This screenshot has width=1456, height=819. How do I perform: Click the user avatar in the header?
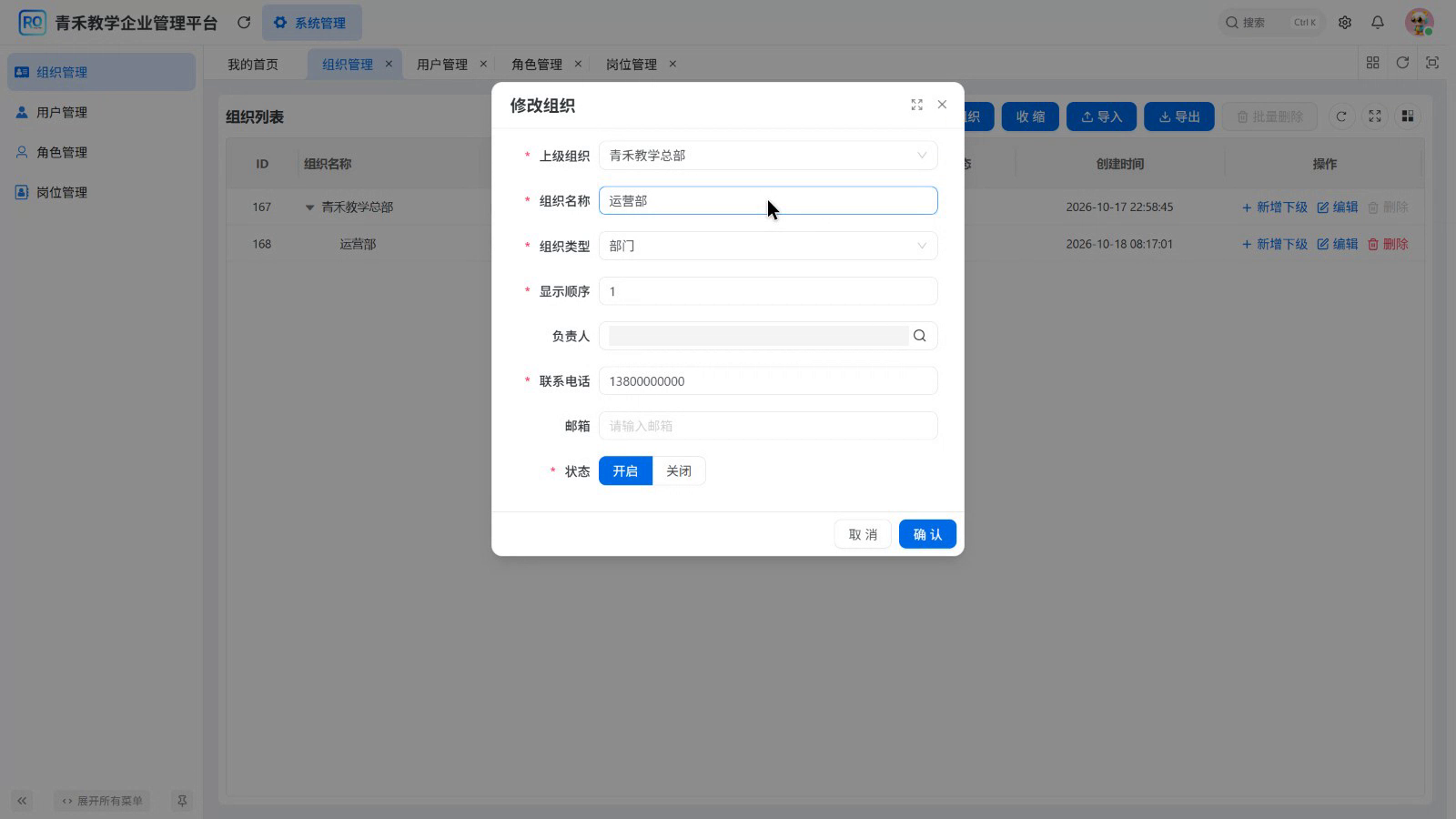click(x=1420, y=23)
